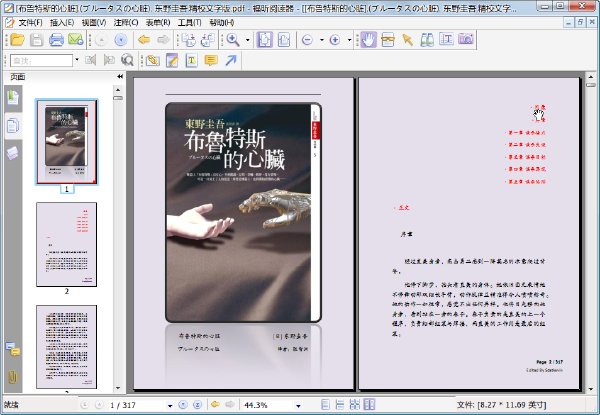The image size is (600, 415).
Task: Select the typewriter T tool
Action: pyautogui.click(x=191, y=60)
